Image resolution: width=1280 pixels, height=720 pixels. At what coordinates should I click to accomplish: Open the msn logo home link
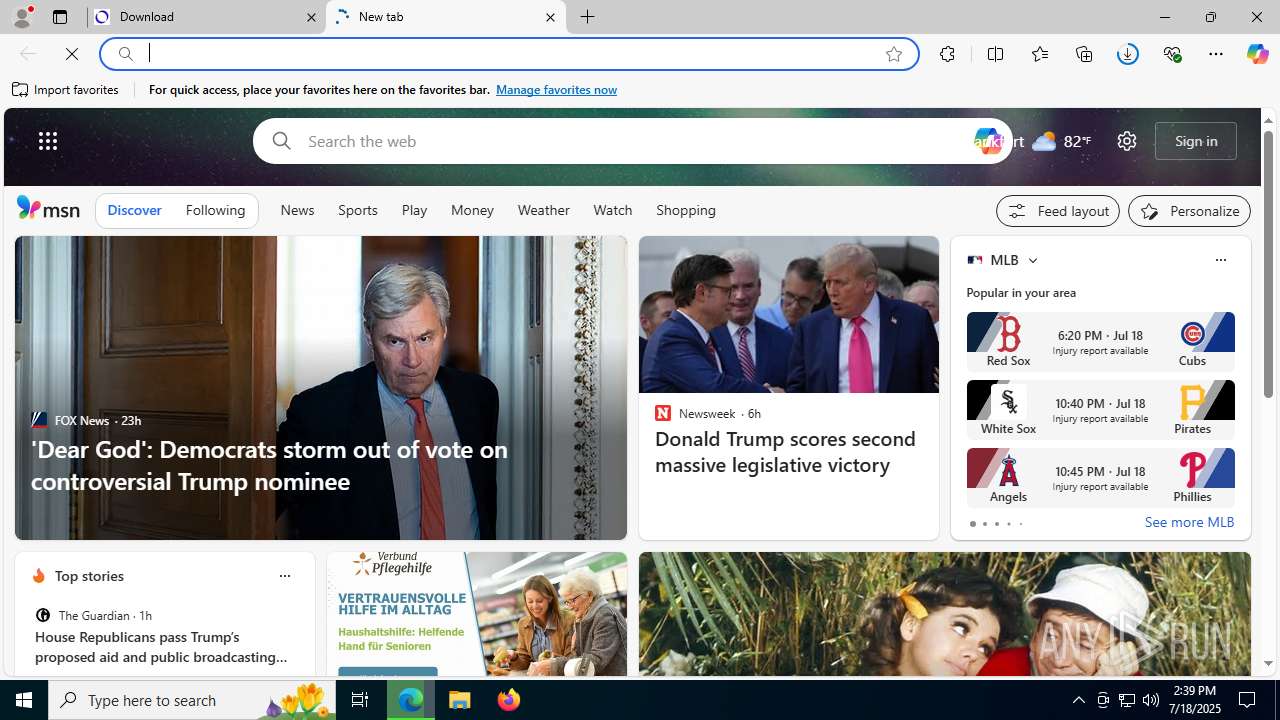tap(48, 208)
